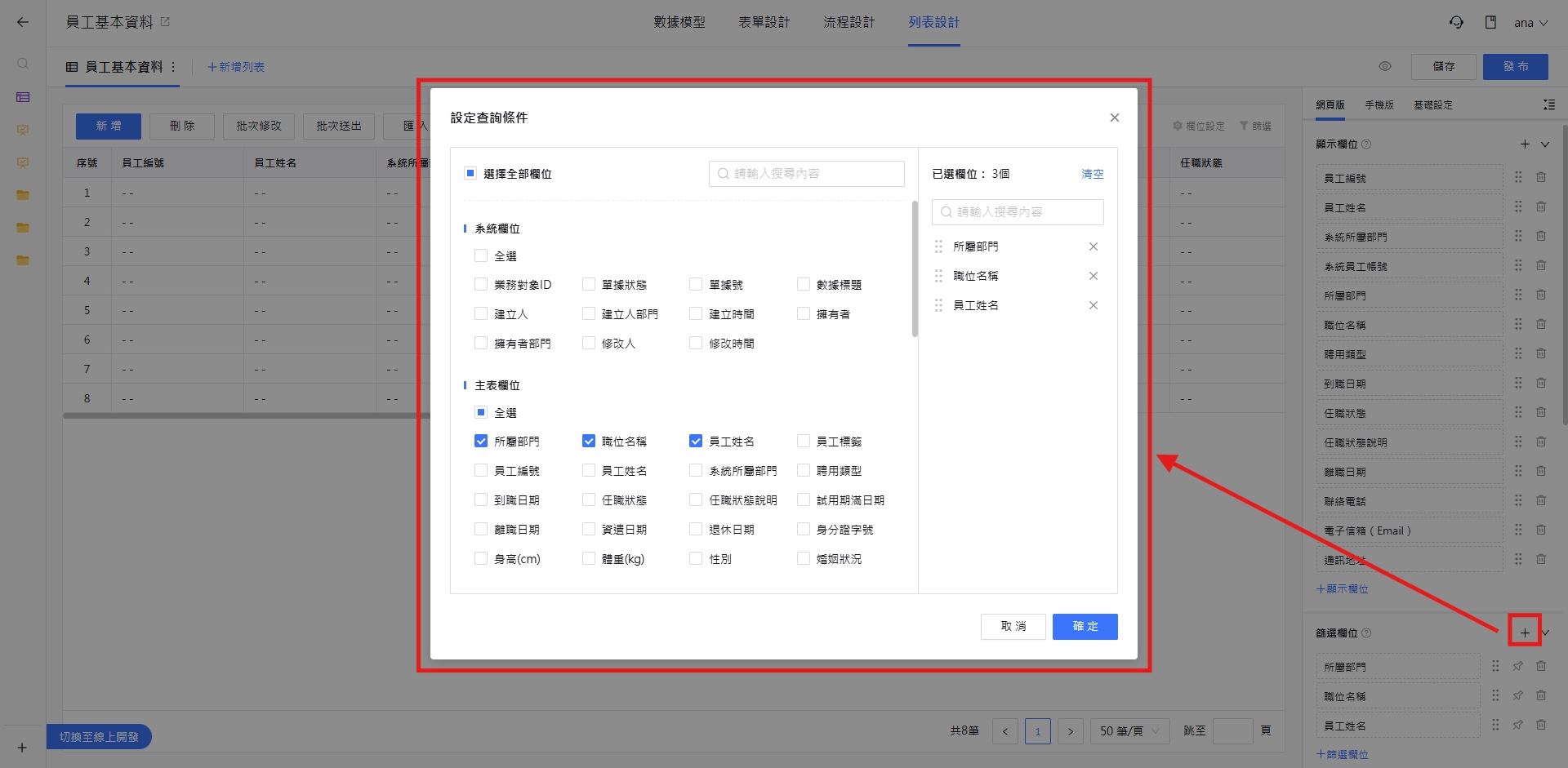
Task: Check 全選 under 系統欄位
Action: click(481, 255)
